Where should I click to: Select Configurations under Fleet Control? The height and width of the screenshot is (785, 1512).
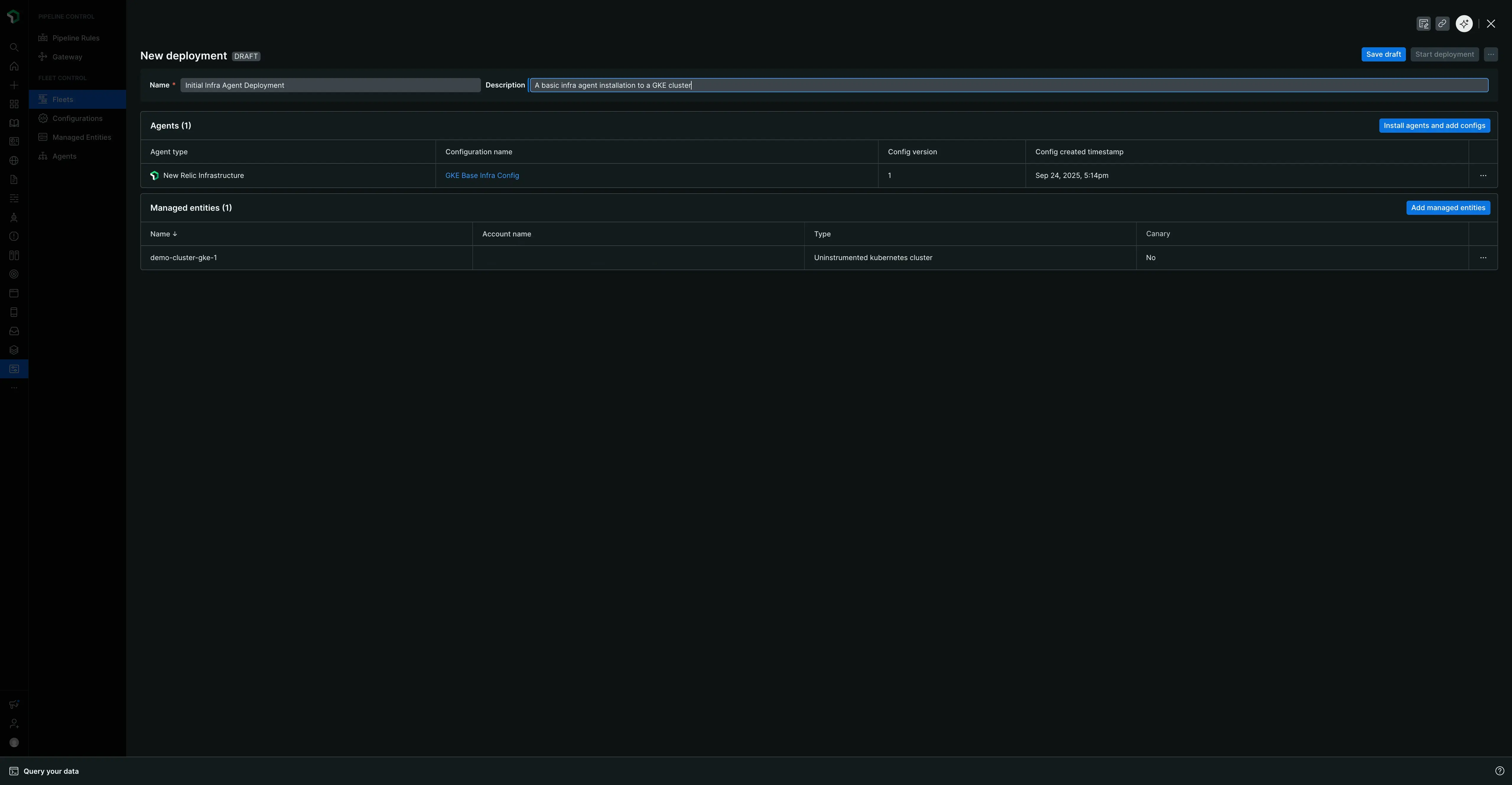pyautogui.click(x=77, y=118)
